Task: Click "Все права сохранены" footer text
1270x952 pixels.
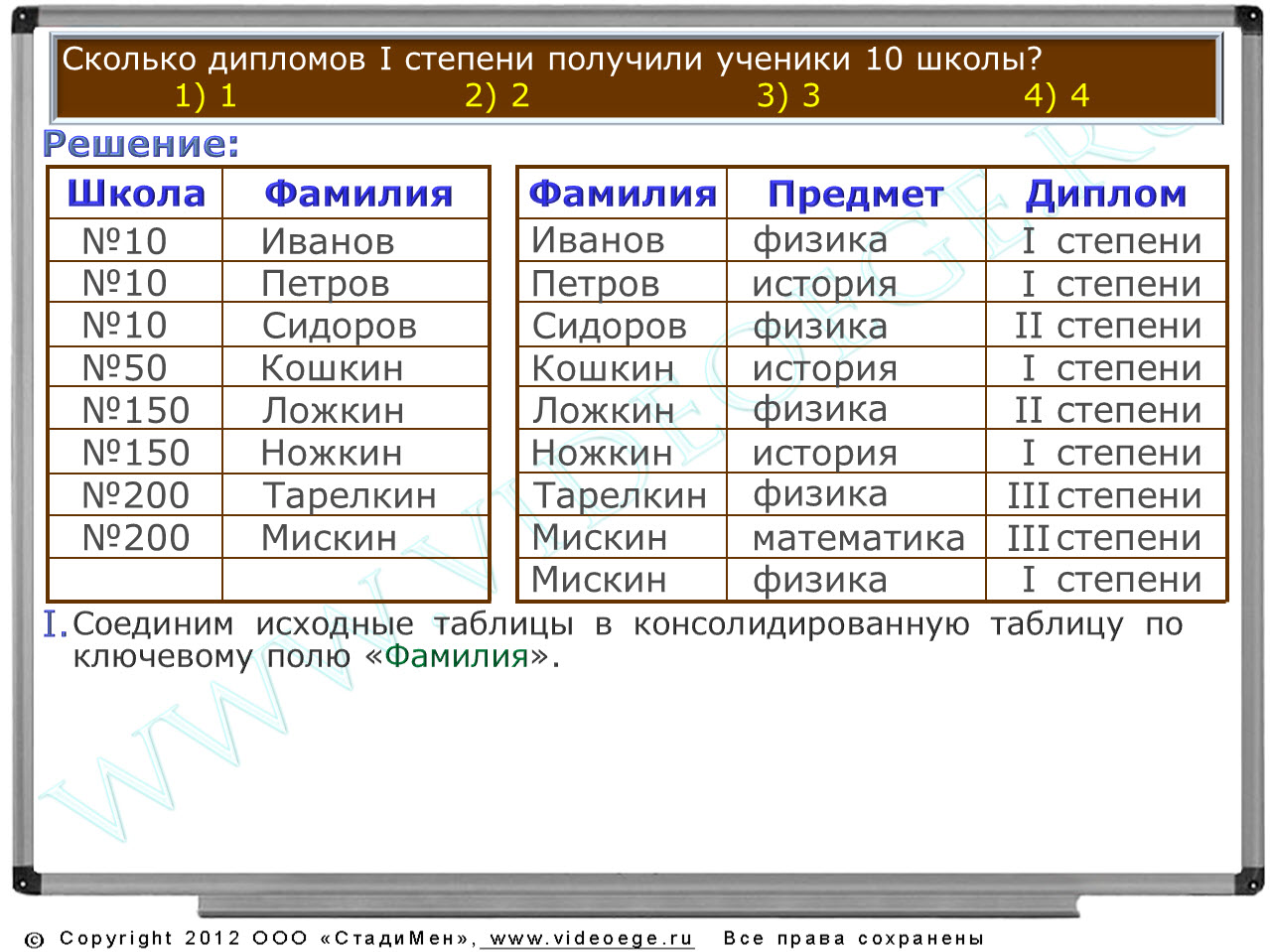Action: (x=854, y=938)
